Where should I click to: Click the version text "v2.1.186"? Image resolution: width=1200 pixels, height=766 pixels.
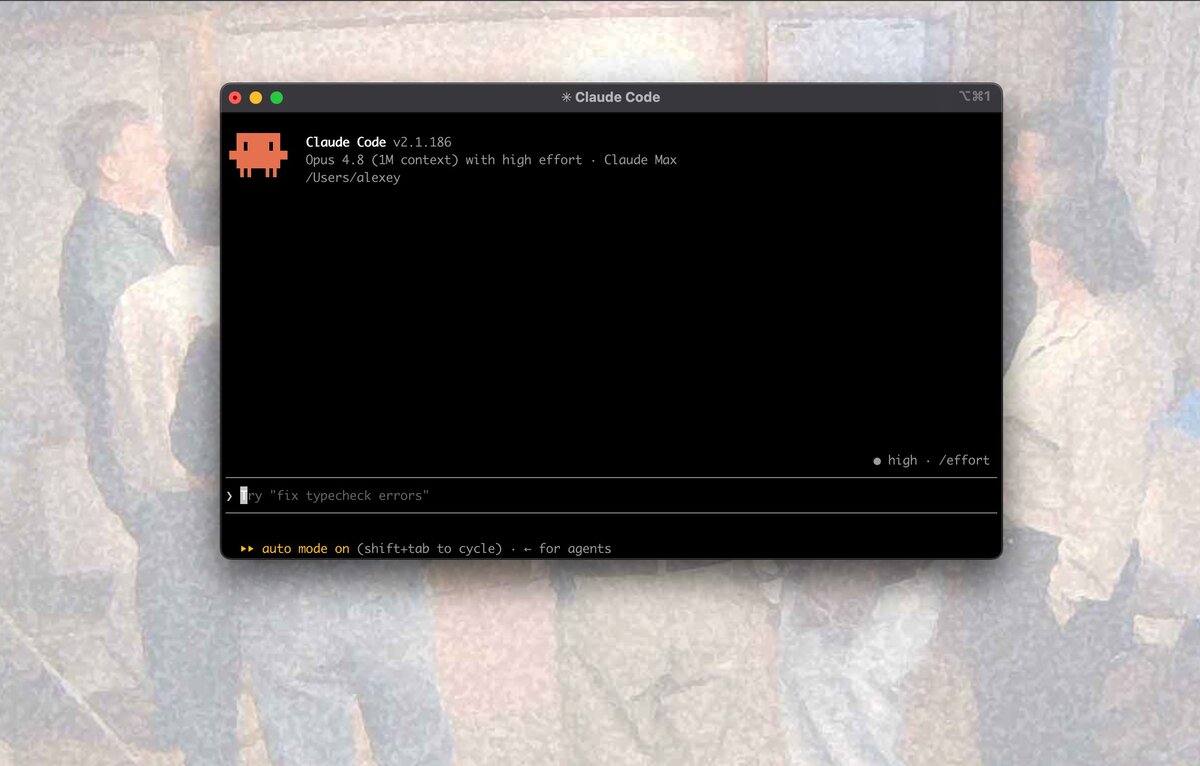coord(422,142)
